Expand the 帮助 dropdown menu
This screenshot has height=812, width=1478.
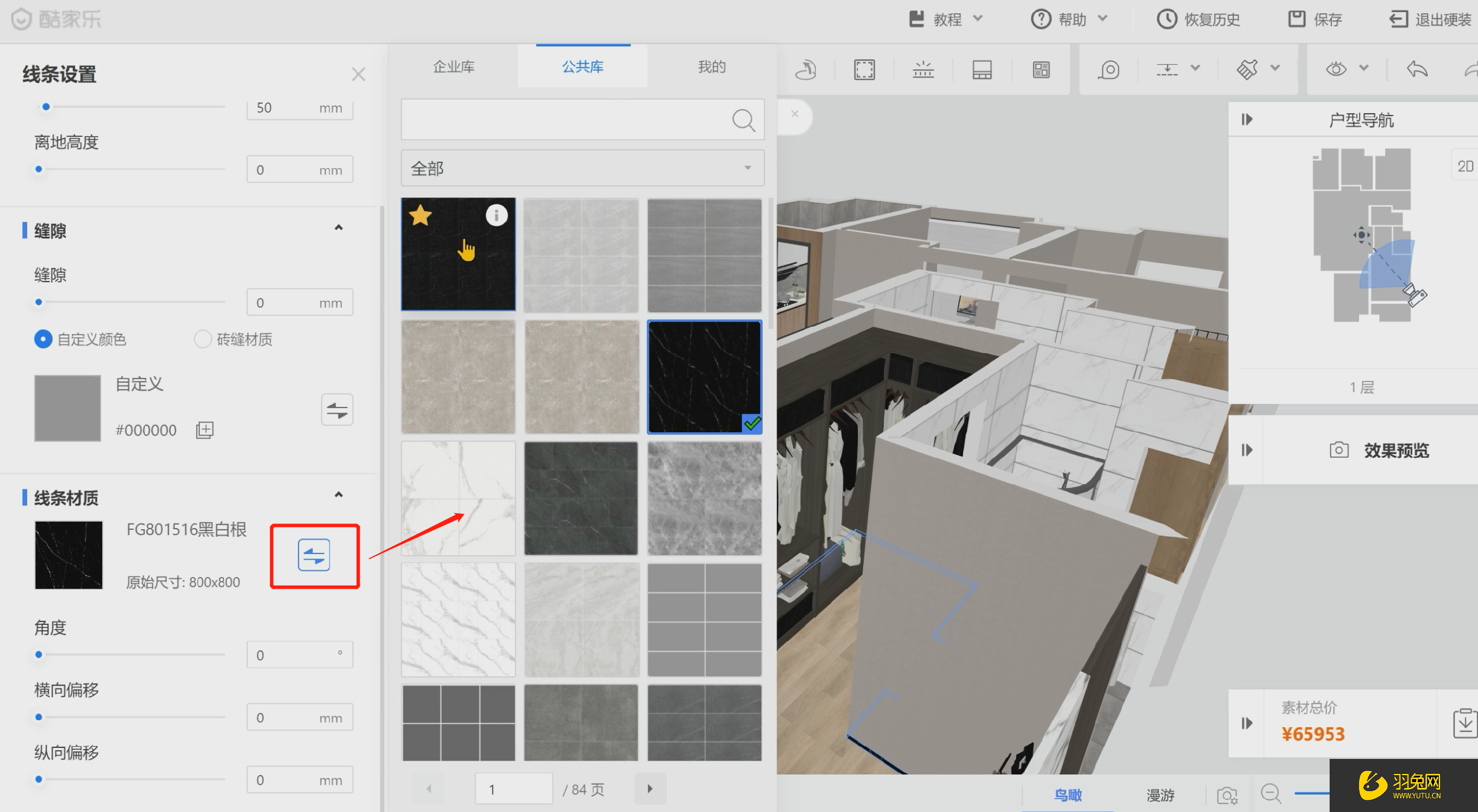1102,18
